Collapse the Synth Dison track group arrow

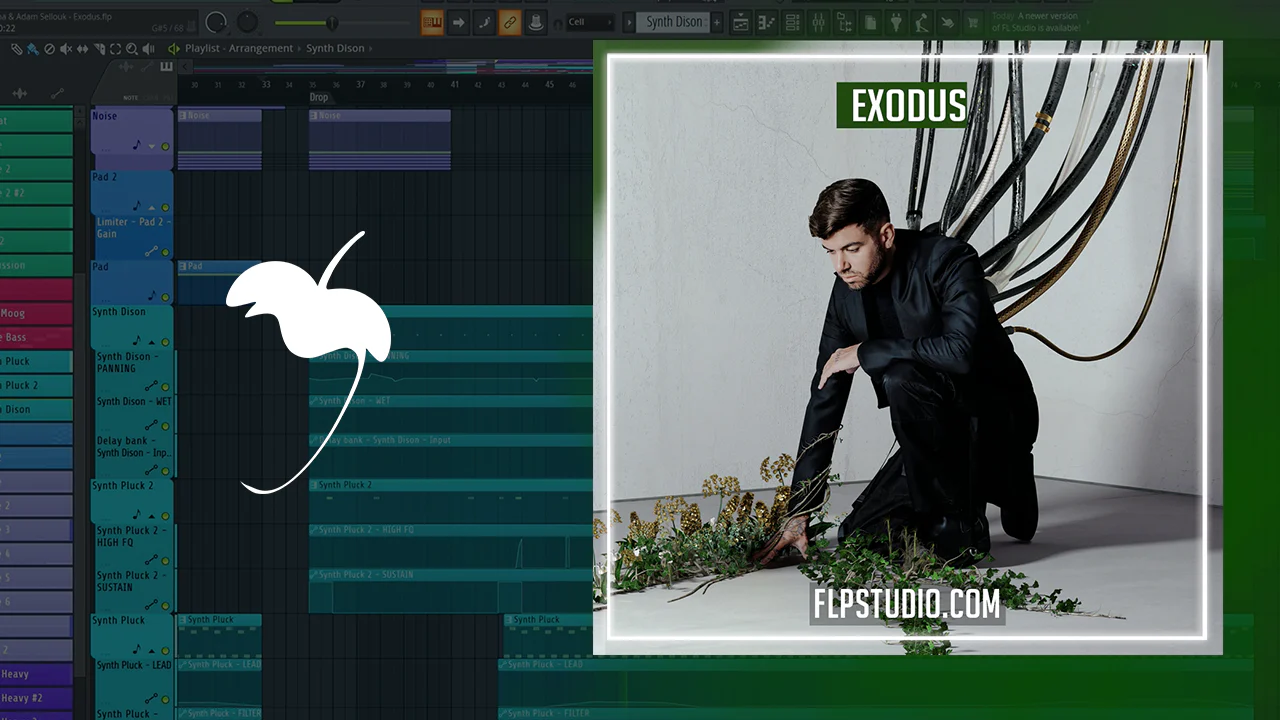coord(152,342)
